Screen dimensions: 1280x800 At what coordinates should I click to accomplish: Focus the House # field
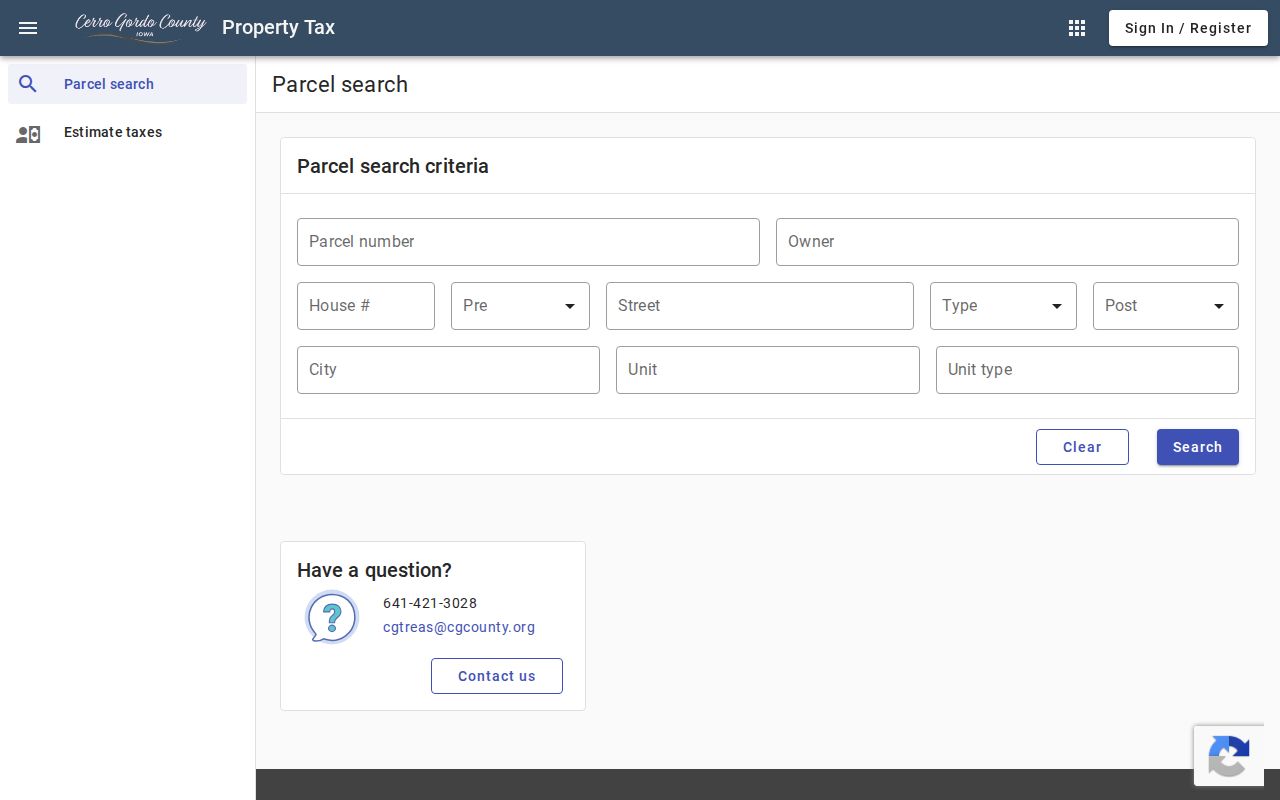pyautogui.click(x=366, y=306)
